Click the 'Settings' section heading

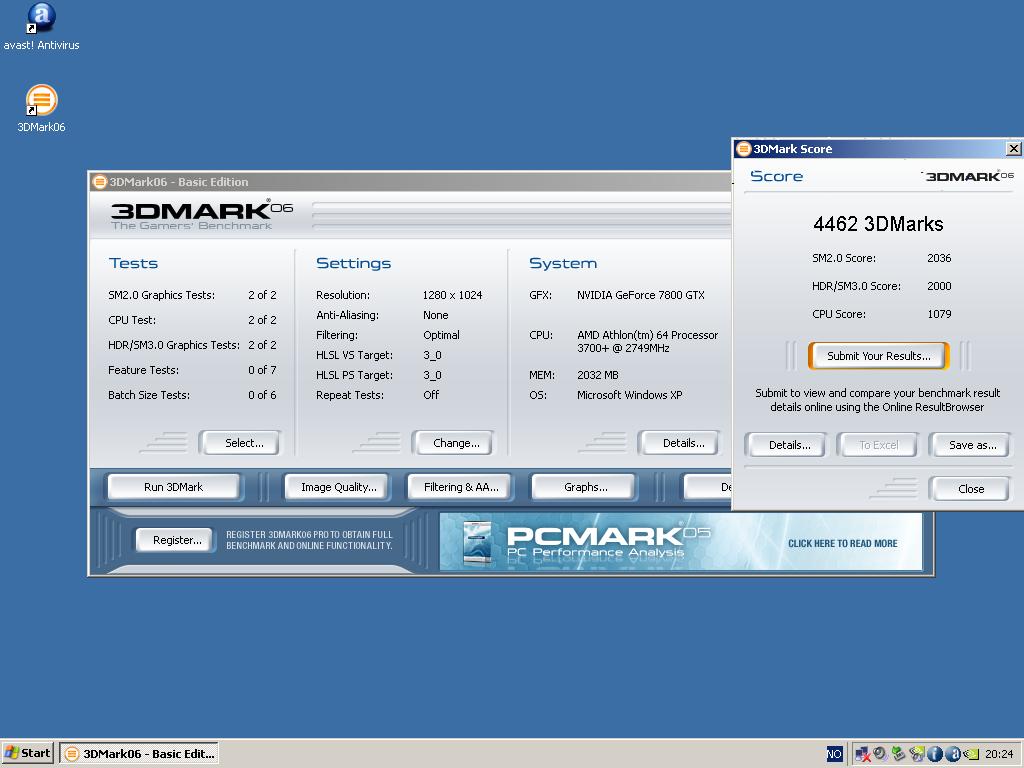[x=353, y=263]
